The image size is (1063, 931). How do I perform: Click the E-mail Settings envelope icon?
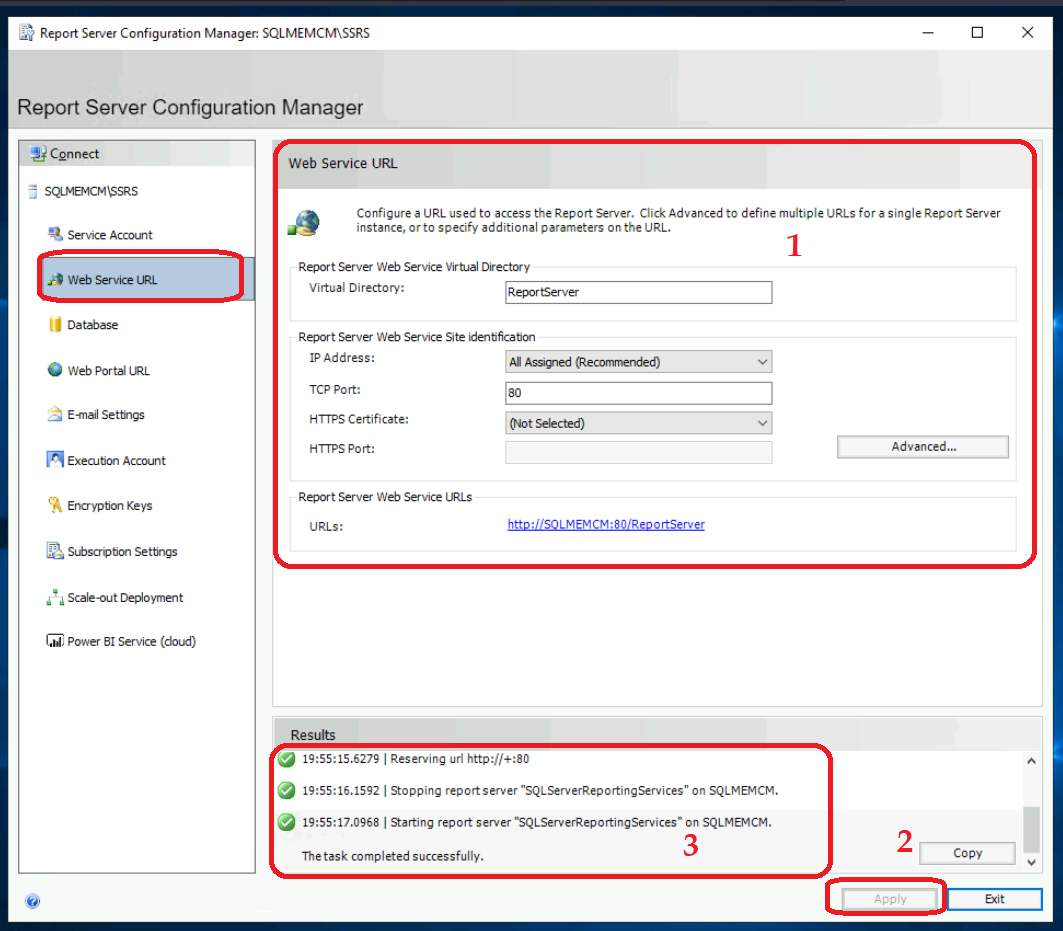(55, 414)
